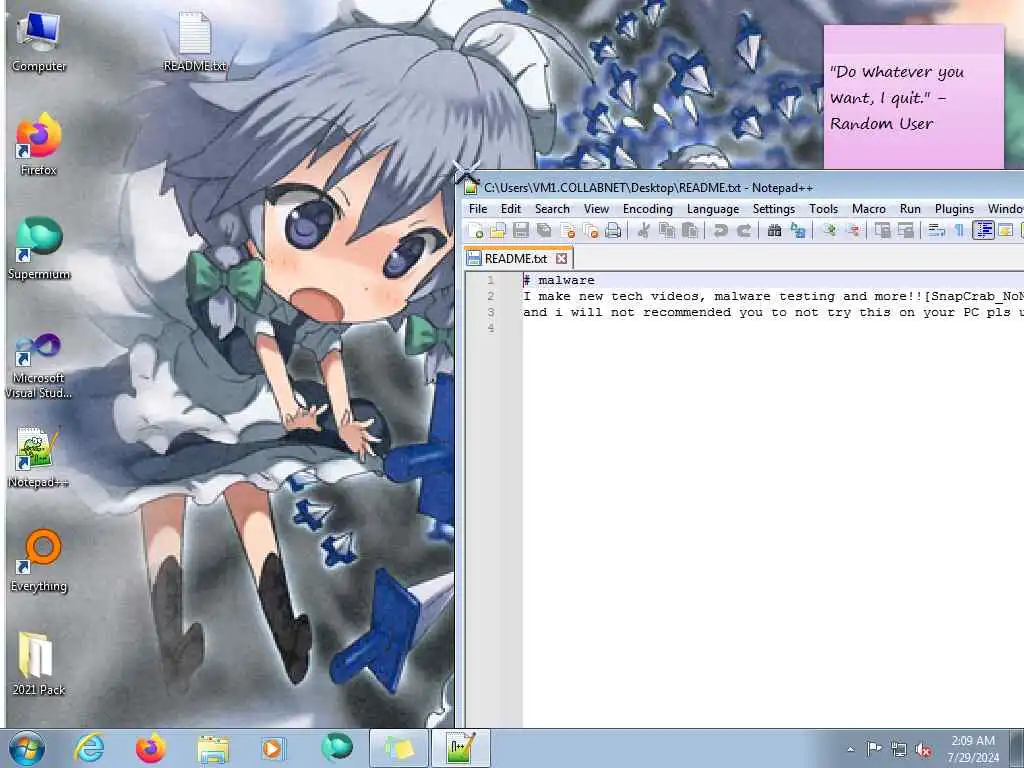Click line number 4 in the editor margin
The width and height of the screenshot is (1024, 768).
tap(490, 328)
